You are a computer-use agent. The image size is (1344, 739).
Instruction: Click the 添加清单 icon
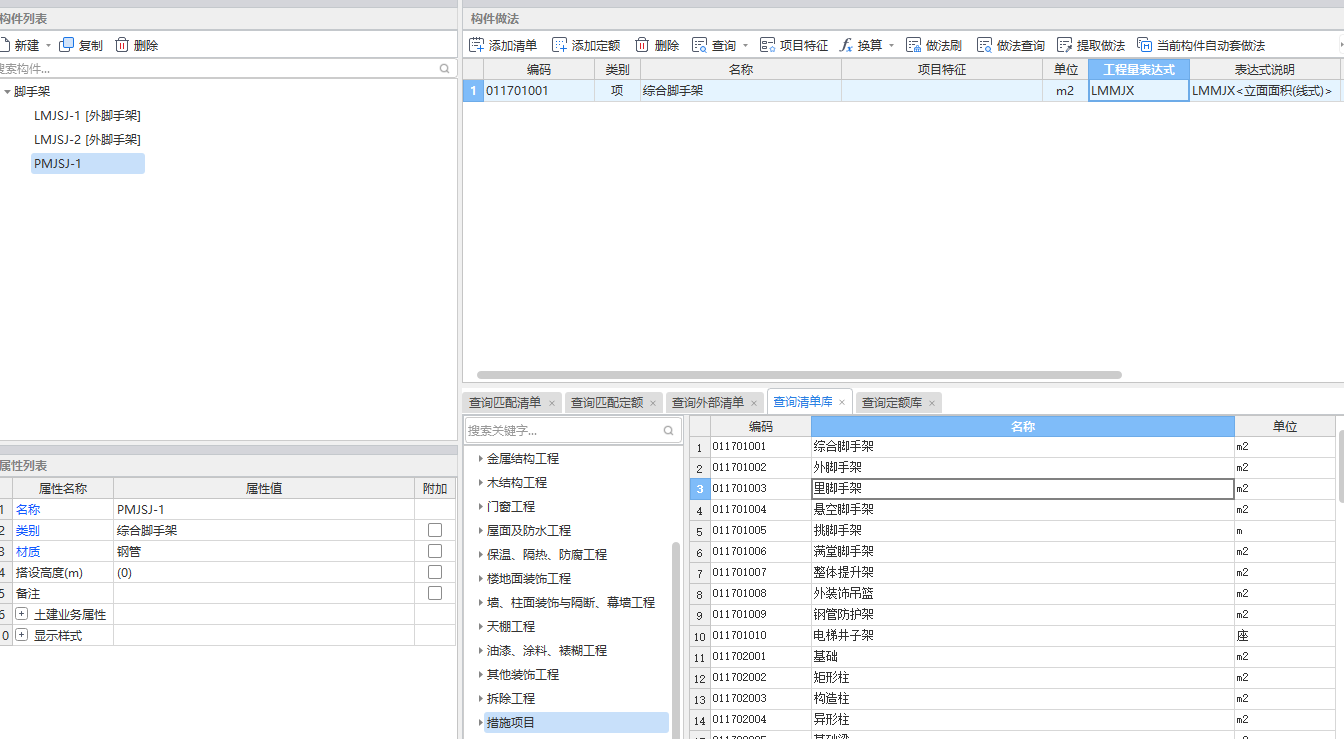(x=477, y=45)
